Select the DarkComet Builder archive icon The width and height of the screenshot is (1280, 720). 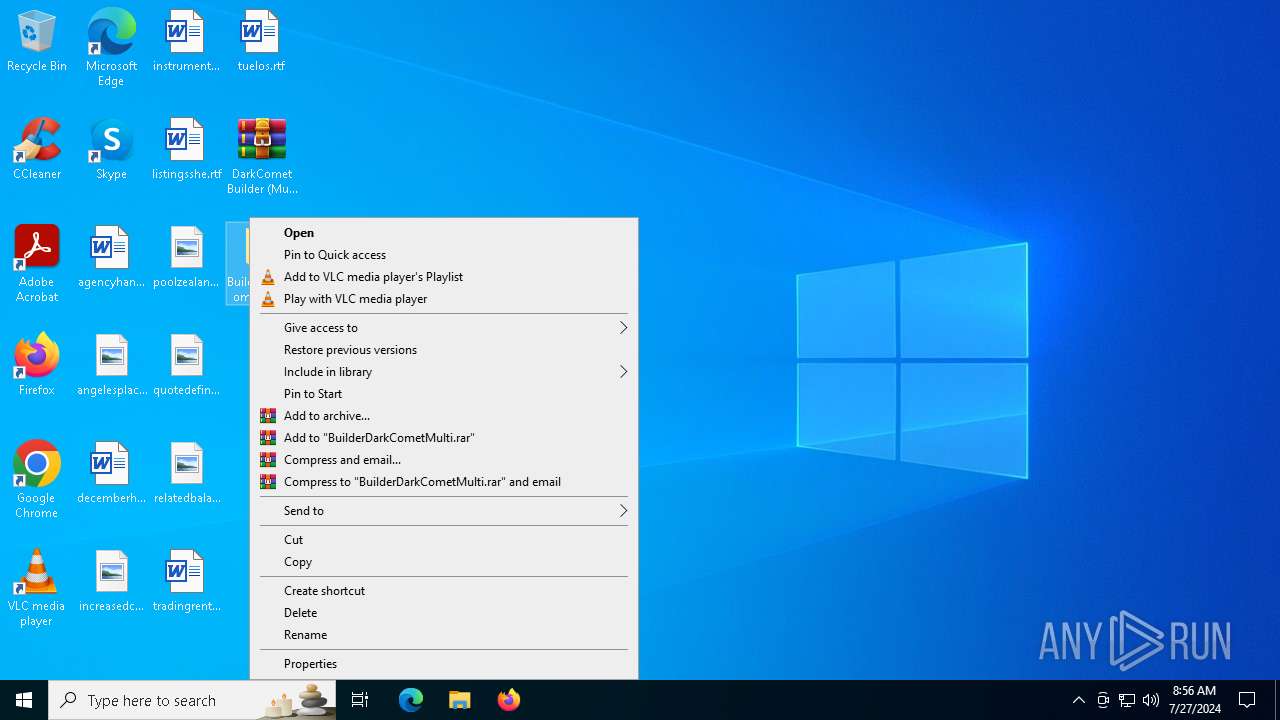point(262,156)
